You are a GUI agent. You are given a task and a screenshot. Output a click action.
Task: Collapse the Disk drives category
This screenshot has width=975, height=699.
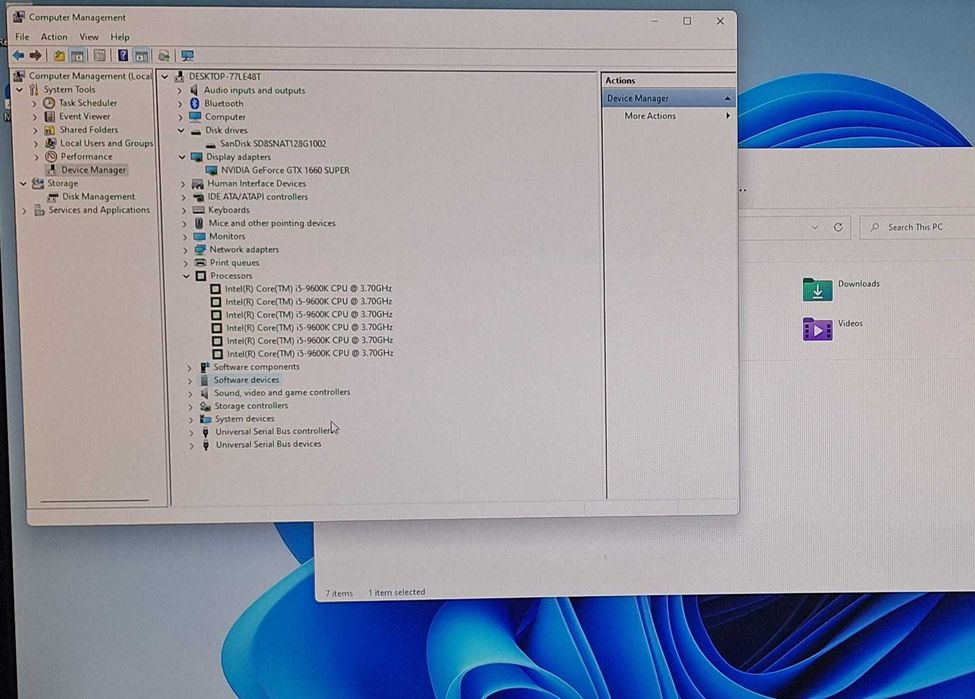click(181, 130)
